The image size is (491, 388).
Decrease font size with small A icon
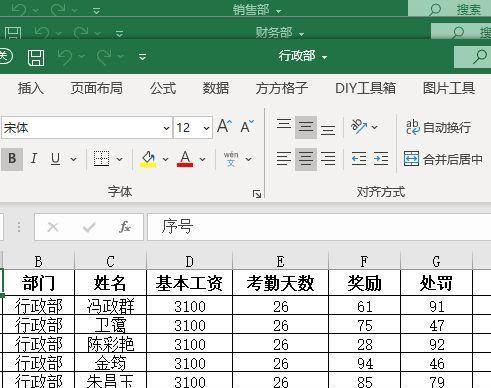point(247,127)
